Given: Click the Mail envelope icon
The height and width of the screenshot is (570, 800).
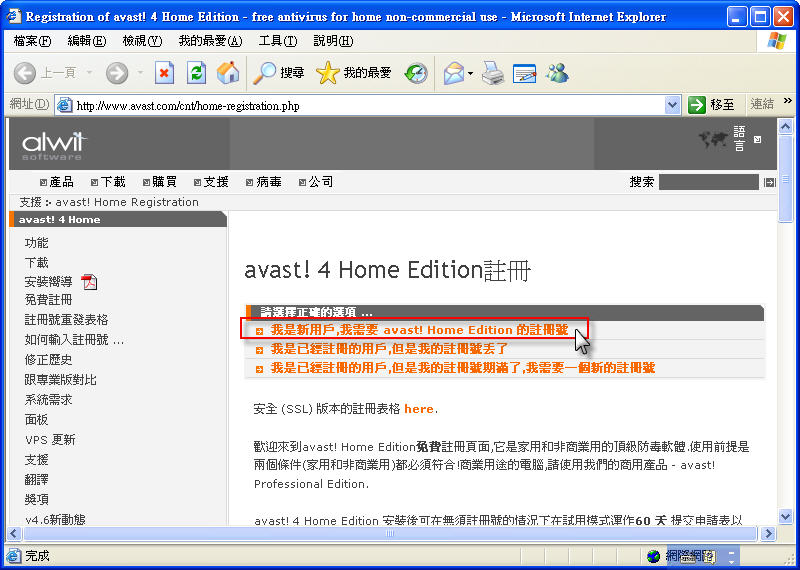Looking at the screenshot, I should [x=454, y=73].
